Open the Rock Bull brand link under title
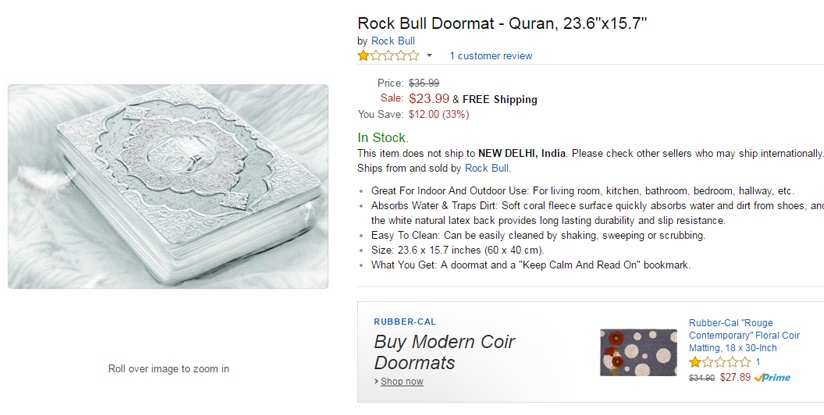Viewport: 824px width, 415px height. point(392,41)
